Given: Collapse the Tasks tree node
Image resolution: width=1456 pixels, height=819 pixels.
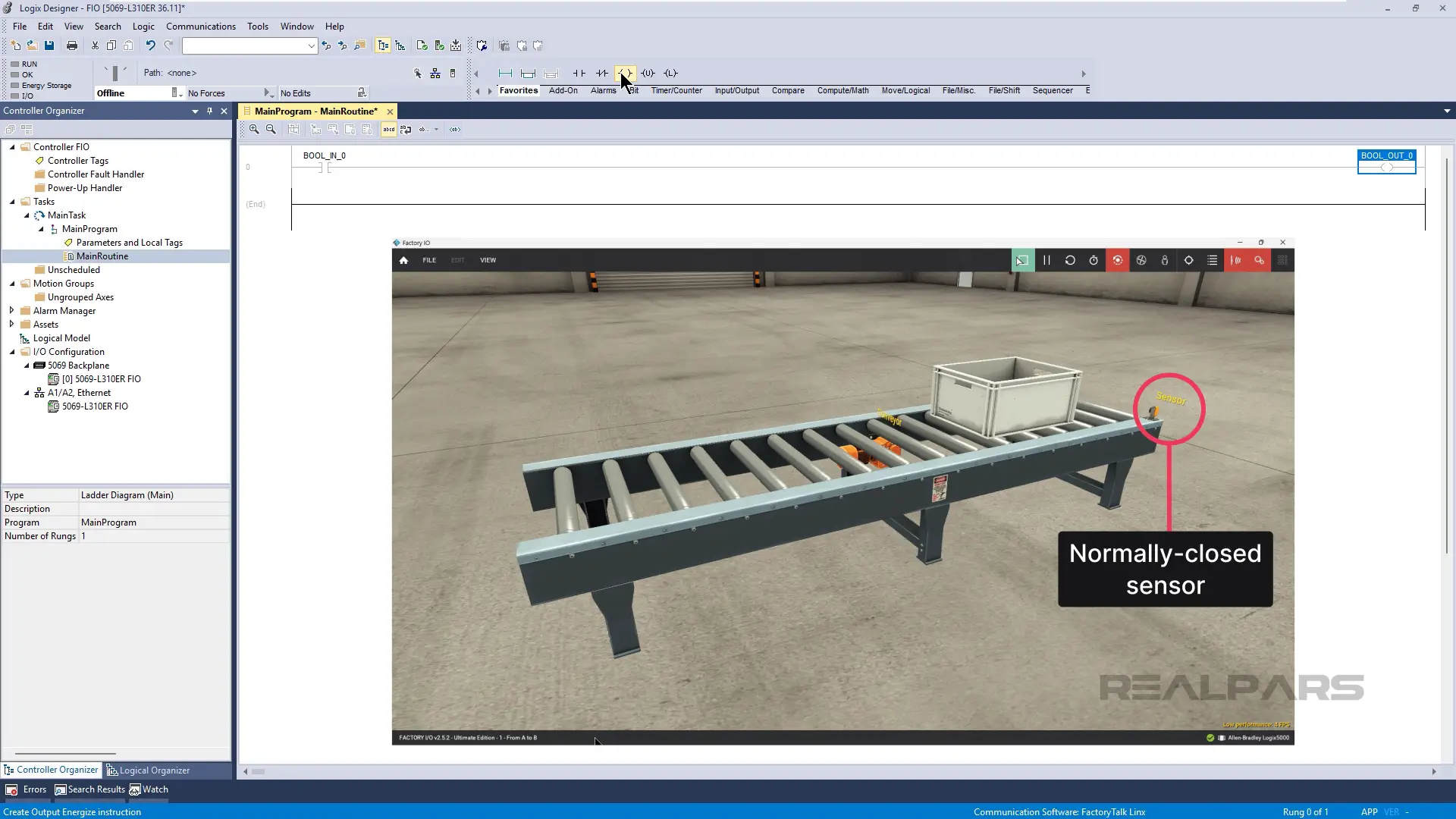Looking at the screenshot, I should (12, 202).
